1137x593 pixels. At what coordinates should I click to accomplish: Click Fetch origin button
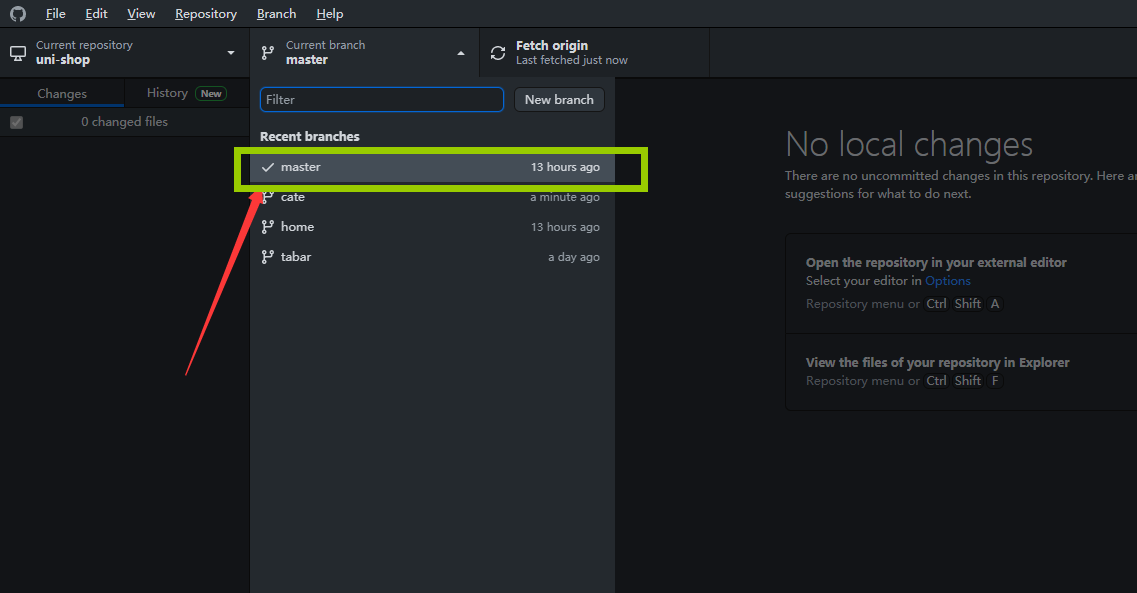594,53
